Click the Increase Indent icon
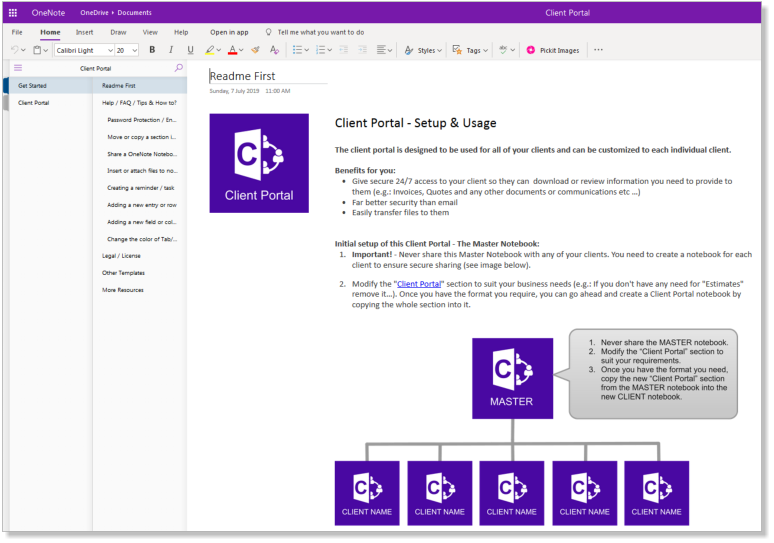774x543 pixels. 362,50
